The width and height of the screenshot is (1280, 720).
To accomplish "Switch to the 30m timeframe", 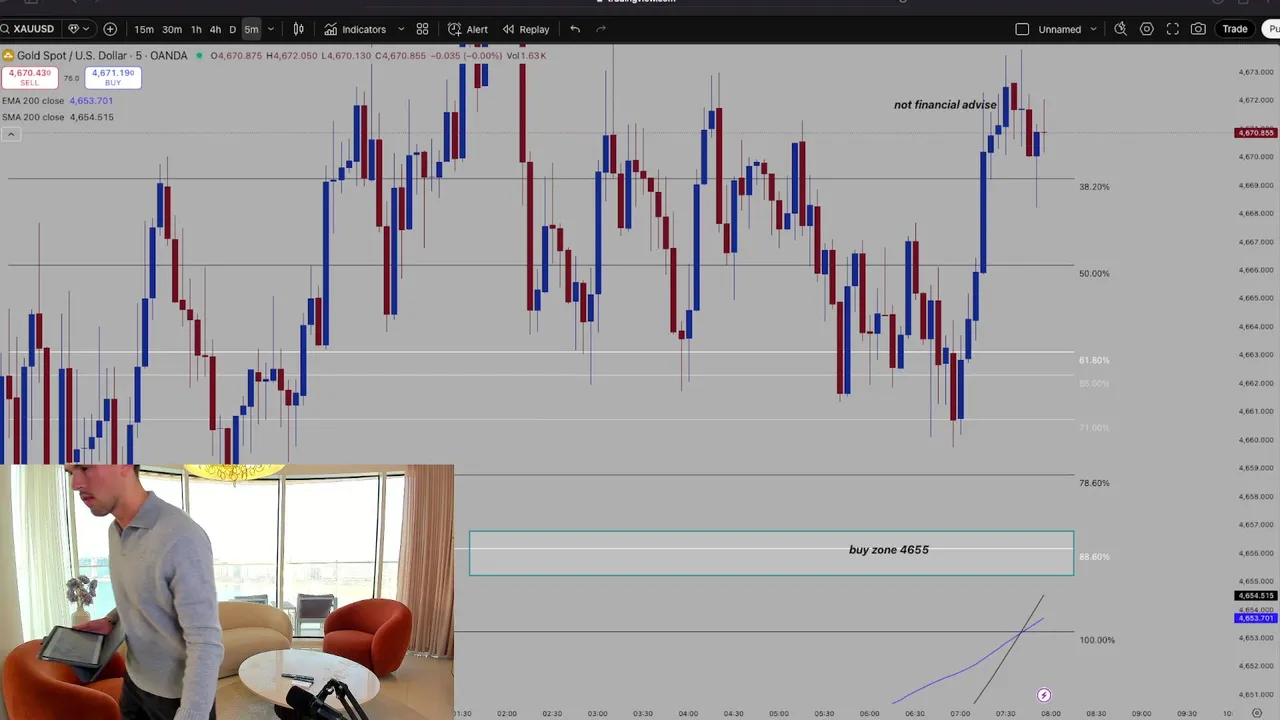I will pyautogui.click(x=172, y=29).
